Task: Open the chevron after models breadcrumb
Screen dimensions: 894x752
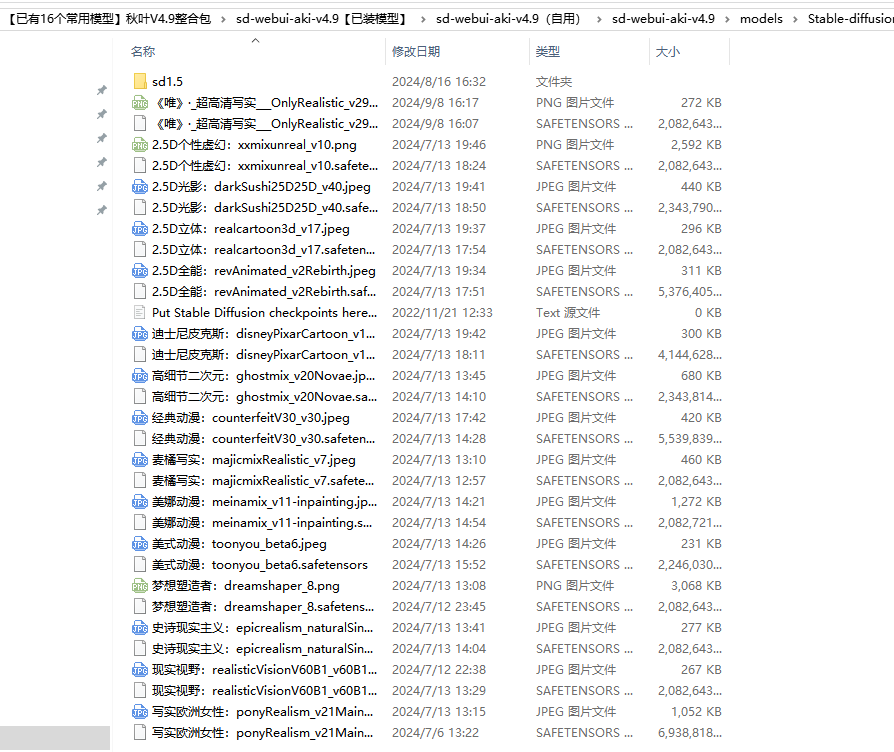Action: tap(795, 19)
